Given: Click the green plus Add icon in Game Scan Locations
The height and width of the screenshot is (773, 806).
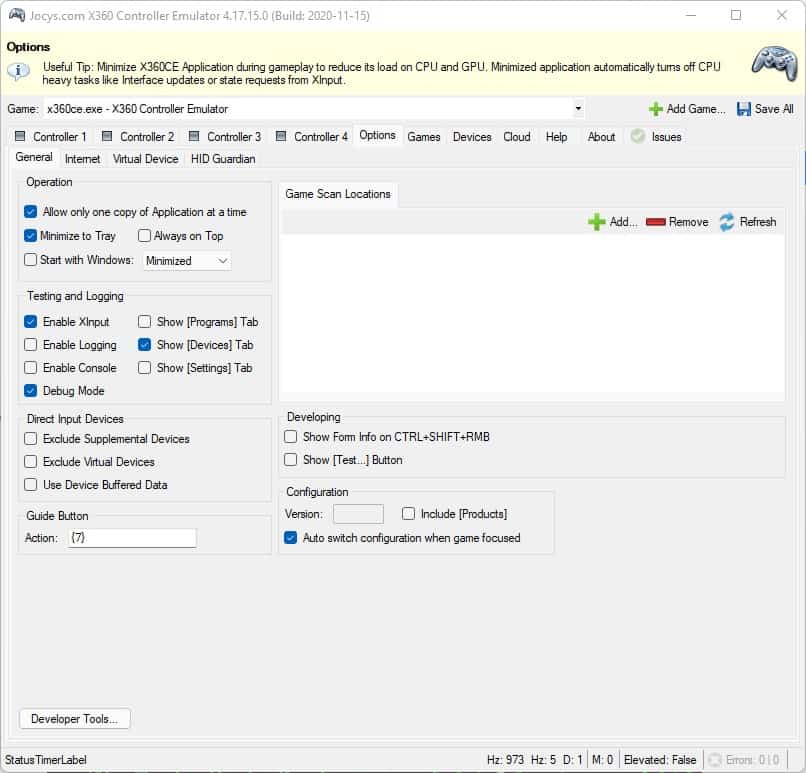Looking at the screenshot, I should (596, 222).
